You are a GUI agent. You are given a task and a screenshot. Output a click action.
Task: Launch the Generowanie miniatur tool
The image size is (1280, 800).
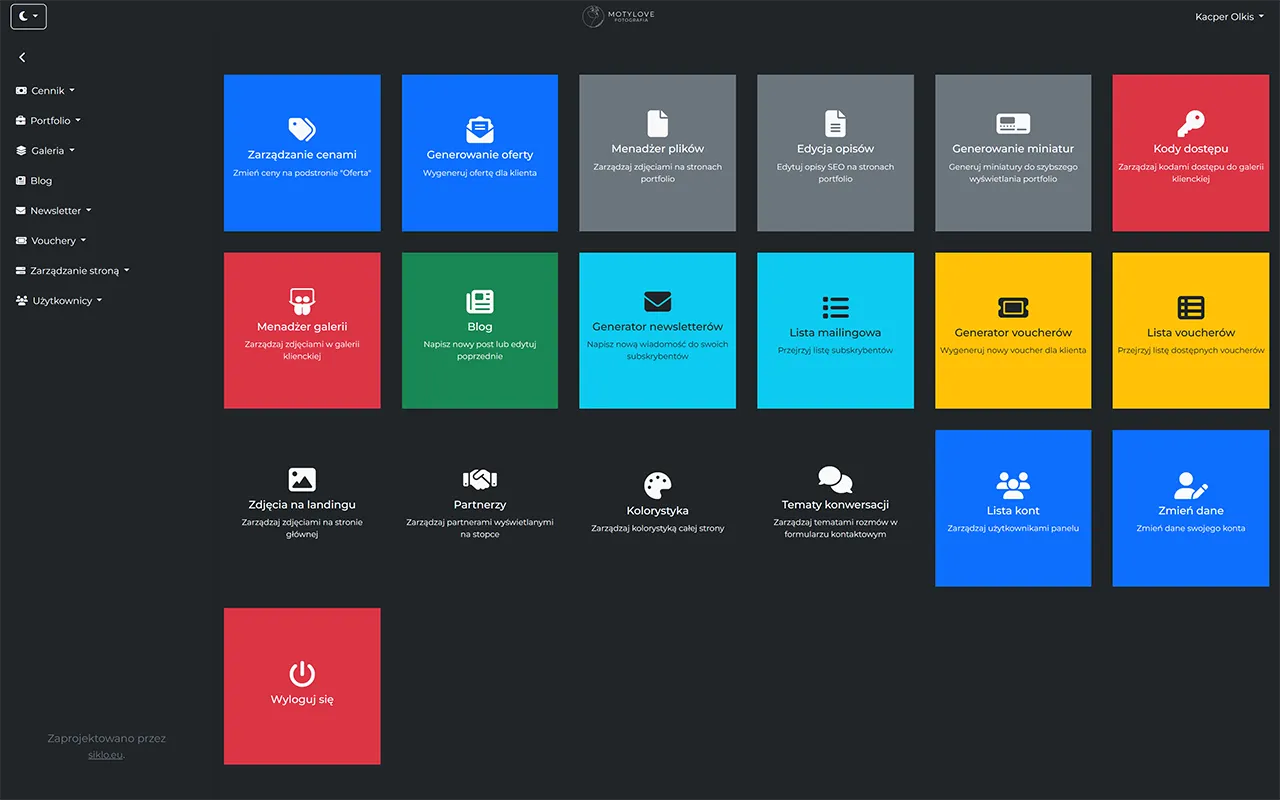[1012, 152]
